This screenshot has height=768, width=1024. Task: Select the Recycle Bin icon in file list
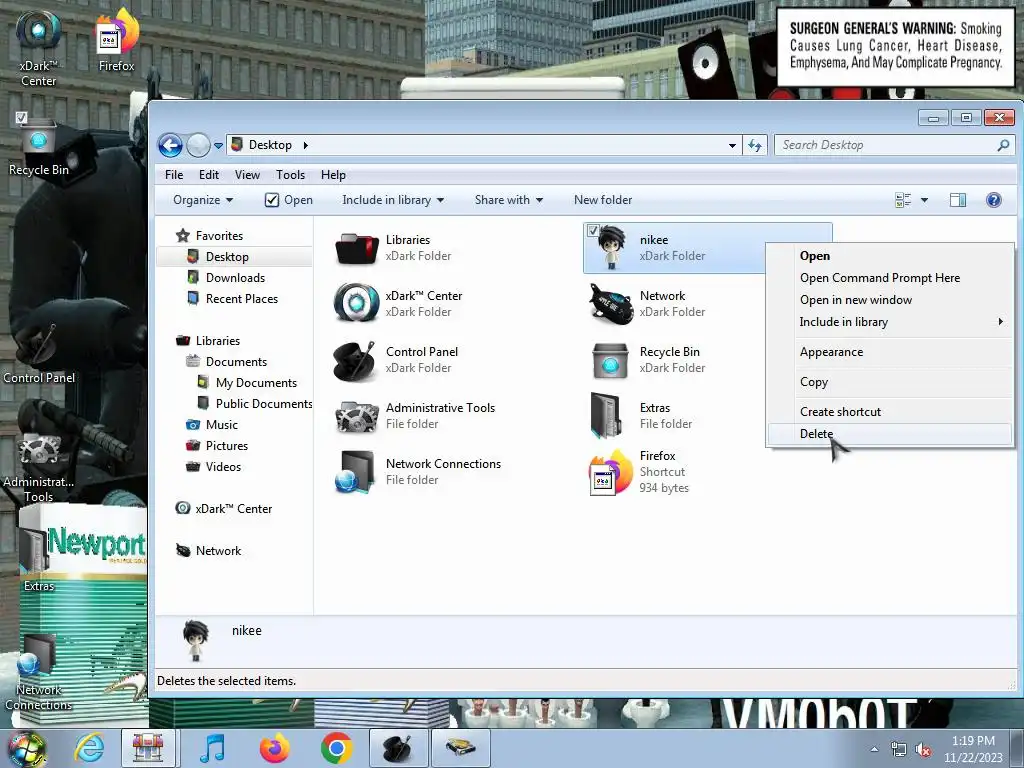point(610,360)
